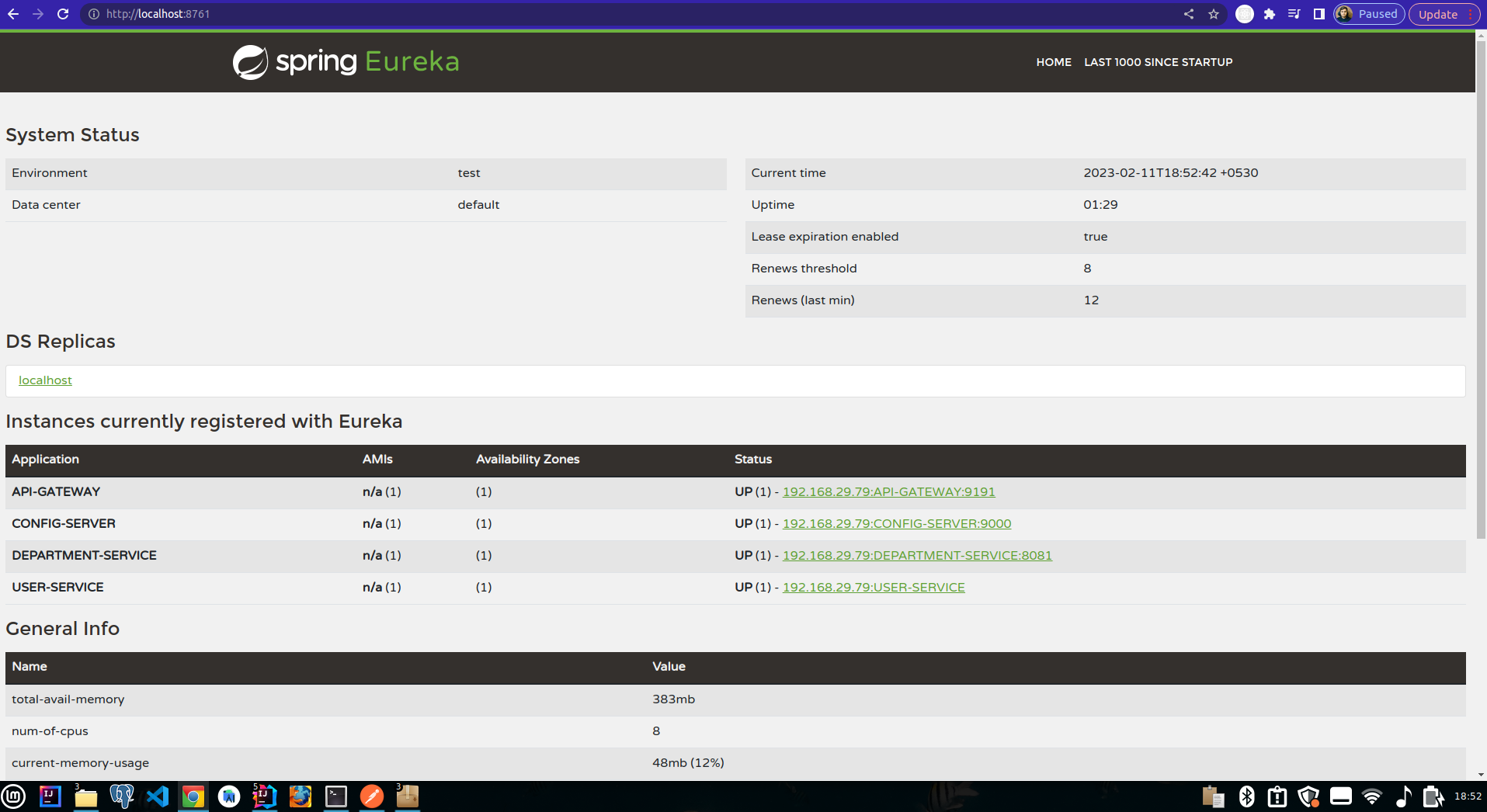This screenshot has width=1487, height=812.
Task: Open the React DevTools extension icon
Action: coord(1245,14)
